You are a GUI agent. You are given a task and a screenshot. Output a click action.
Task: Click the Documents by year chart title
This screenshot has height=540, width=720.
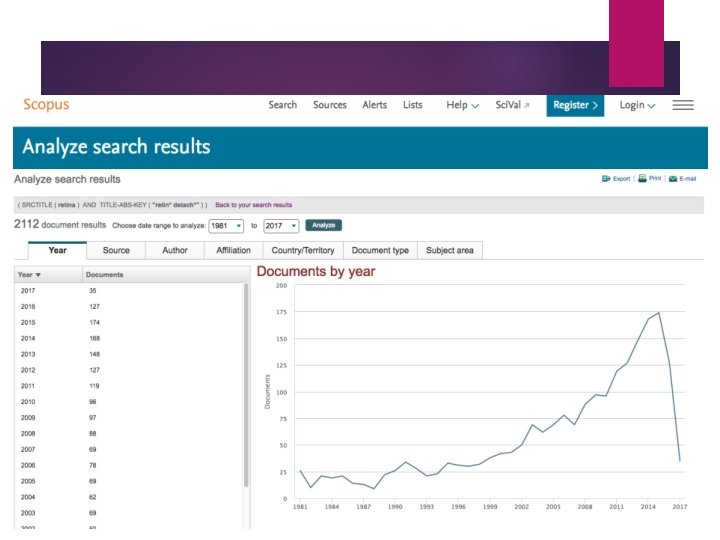(x=316, y=271)
